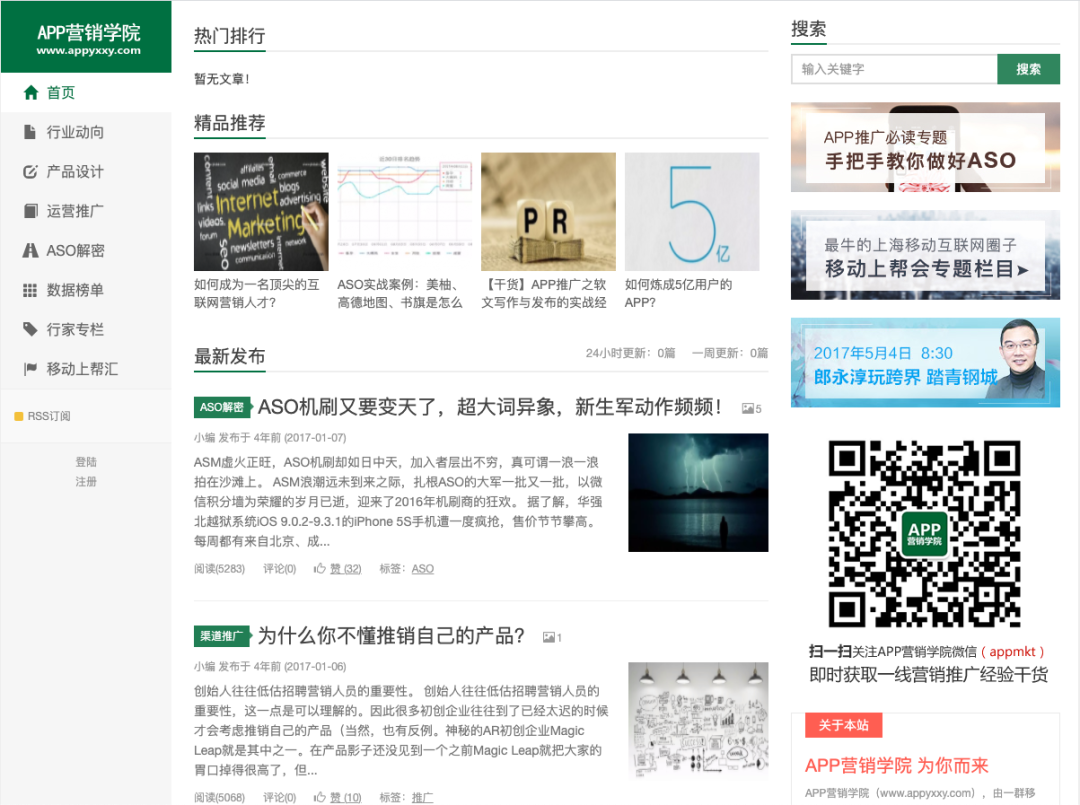Click the flag icon beside 移动上帮汇
The height and width of the screenshot is (805, 1080).
30,369
